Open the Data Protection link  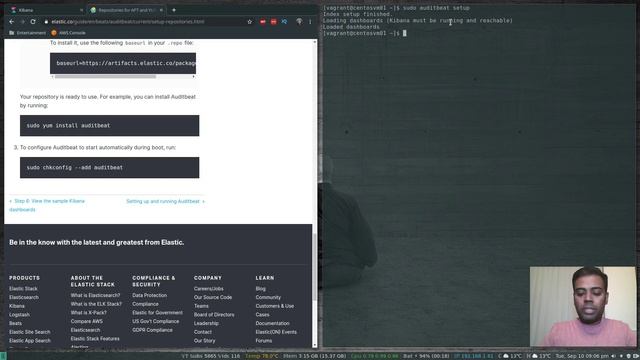[x=149, y=295]
